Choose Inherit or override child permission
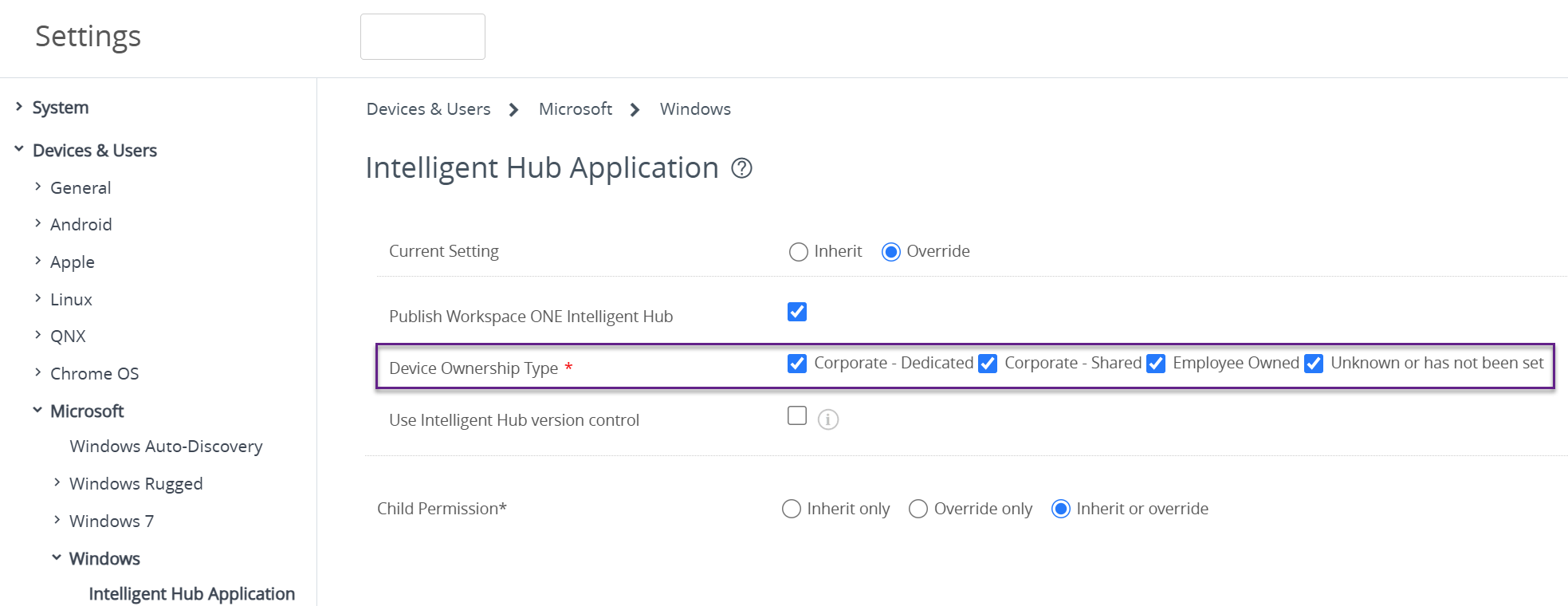Image resolution: width=1568 pixels, height=606 pixels. point(1061,509)
